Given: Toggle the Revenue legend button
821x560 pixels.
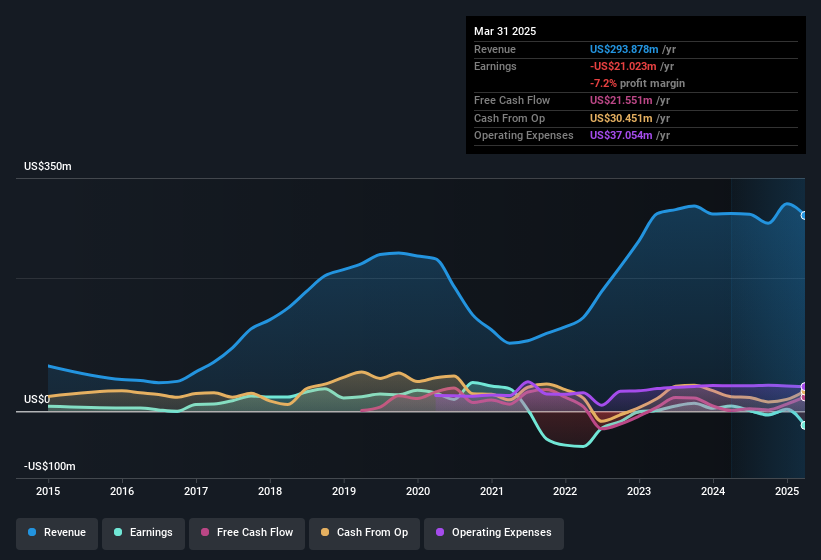Looking at the screenshot, I should point(57,533).
